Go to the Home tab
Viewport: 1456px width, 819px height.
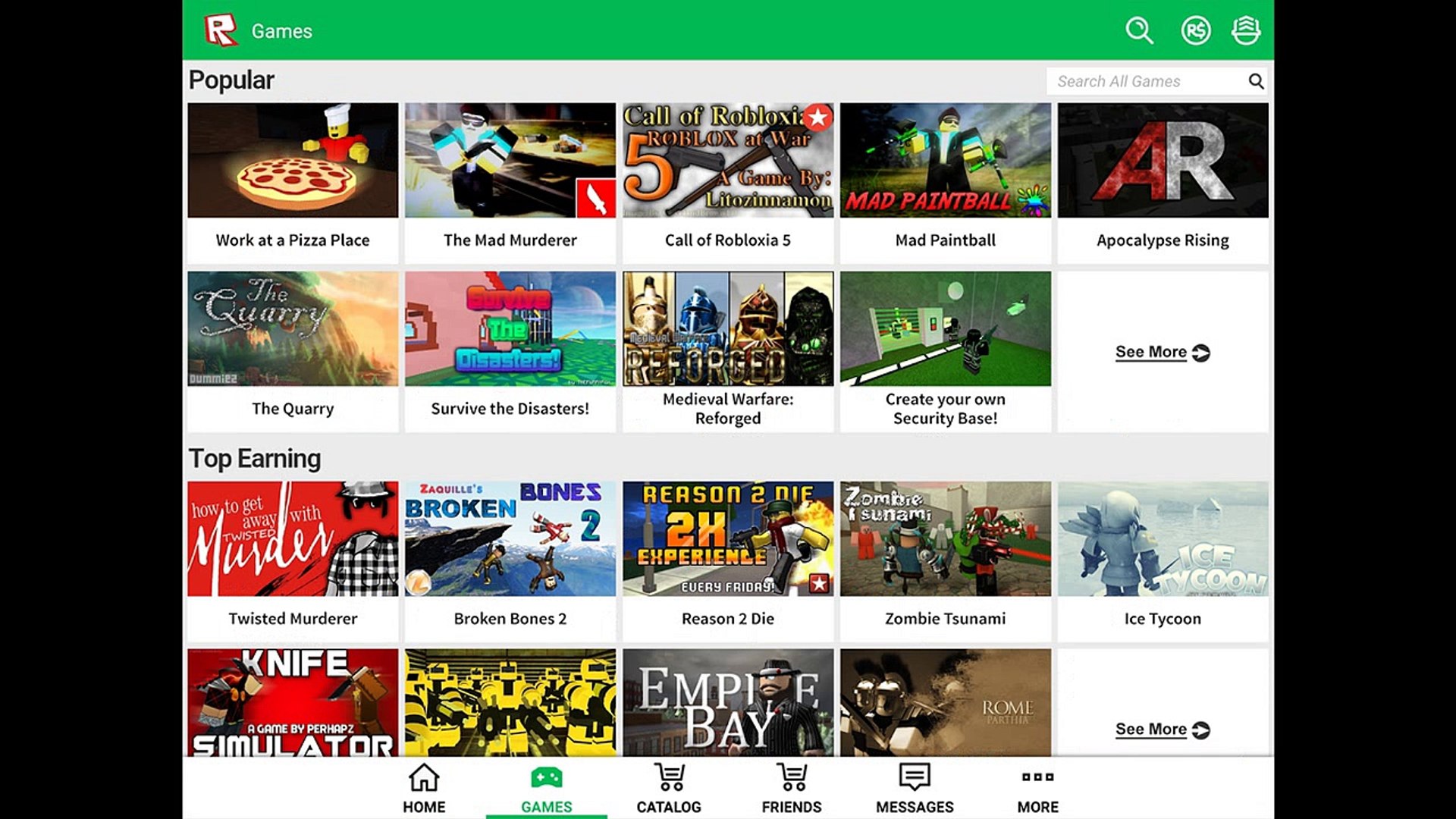pos(424,789)
